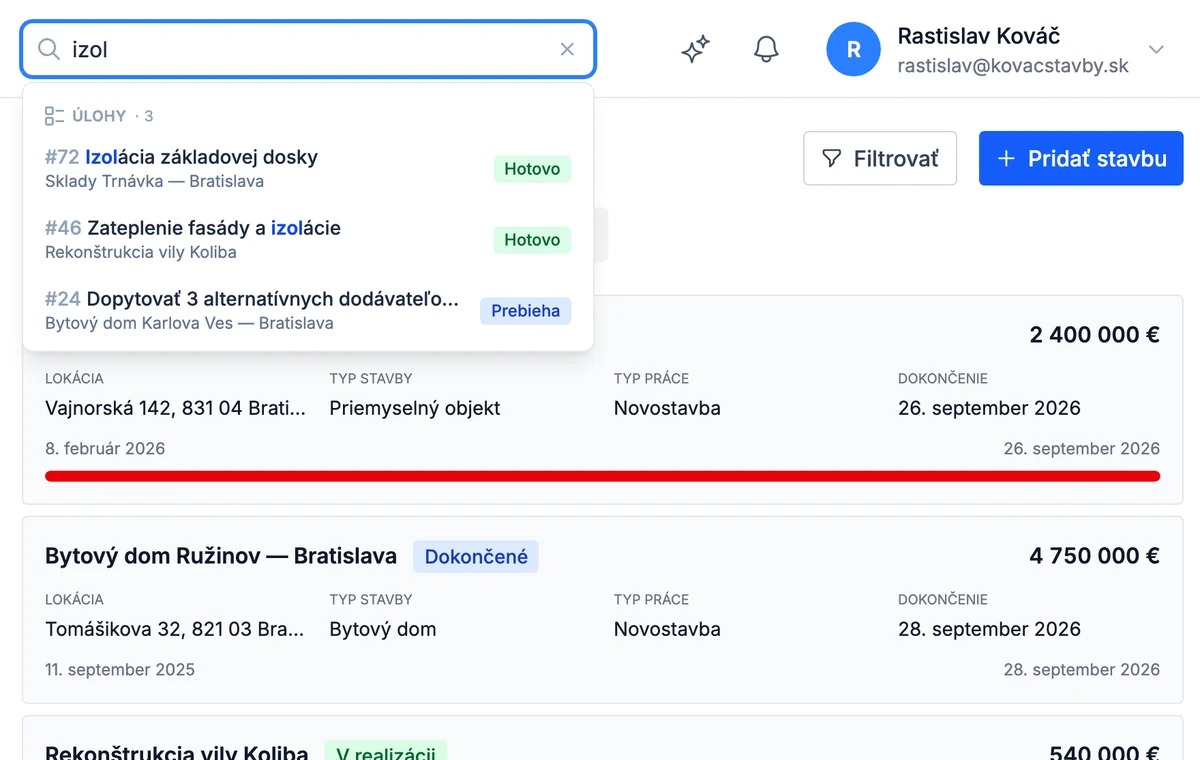Click the V realizácii status badge

click(x=386, y=752)
